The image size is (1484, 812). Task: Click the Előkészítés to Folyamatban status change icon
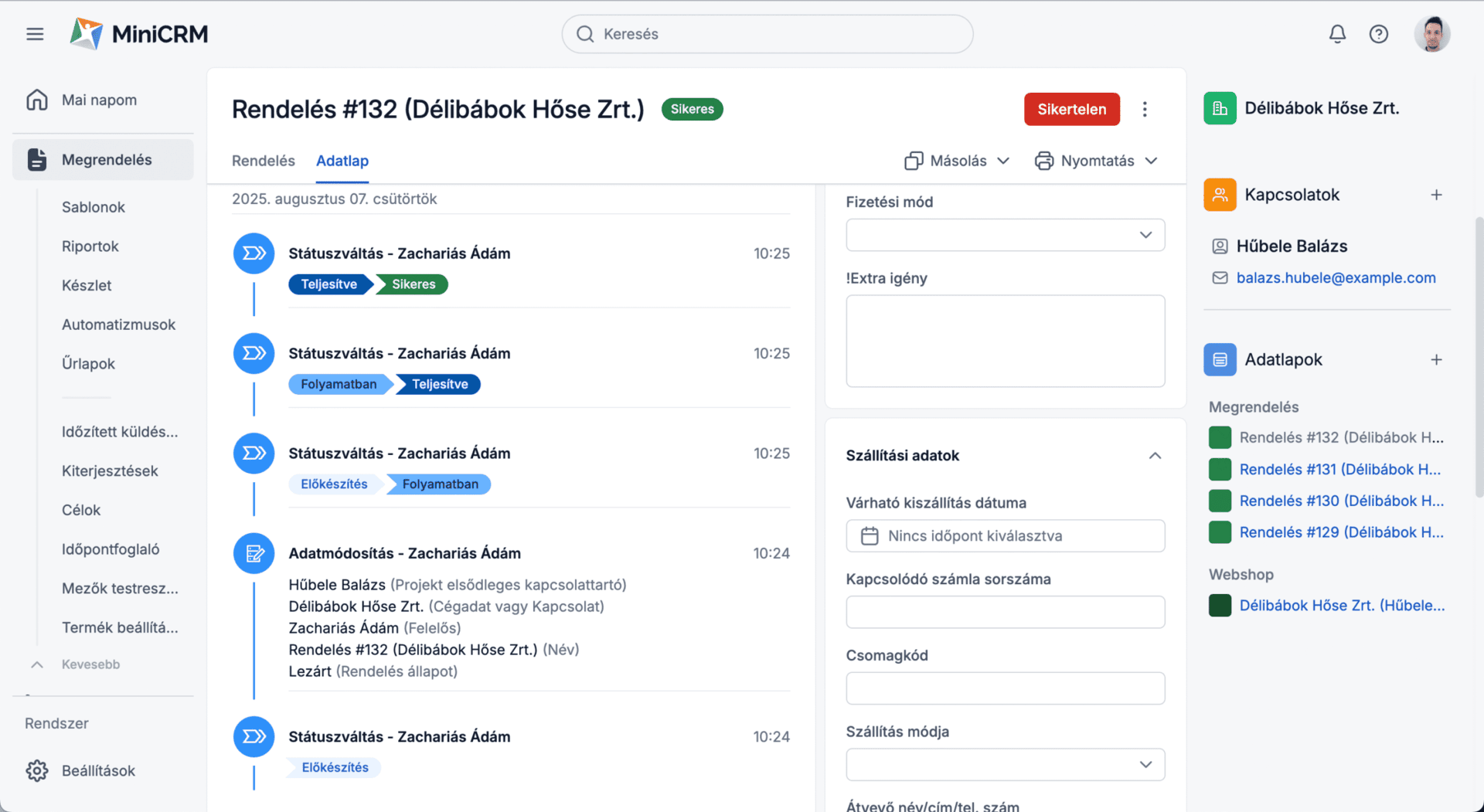(254, 453)
